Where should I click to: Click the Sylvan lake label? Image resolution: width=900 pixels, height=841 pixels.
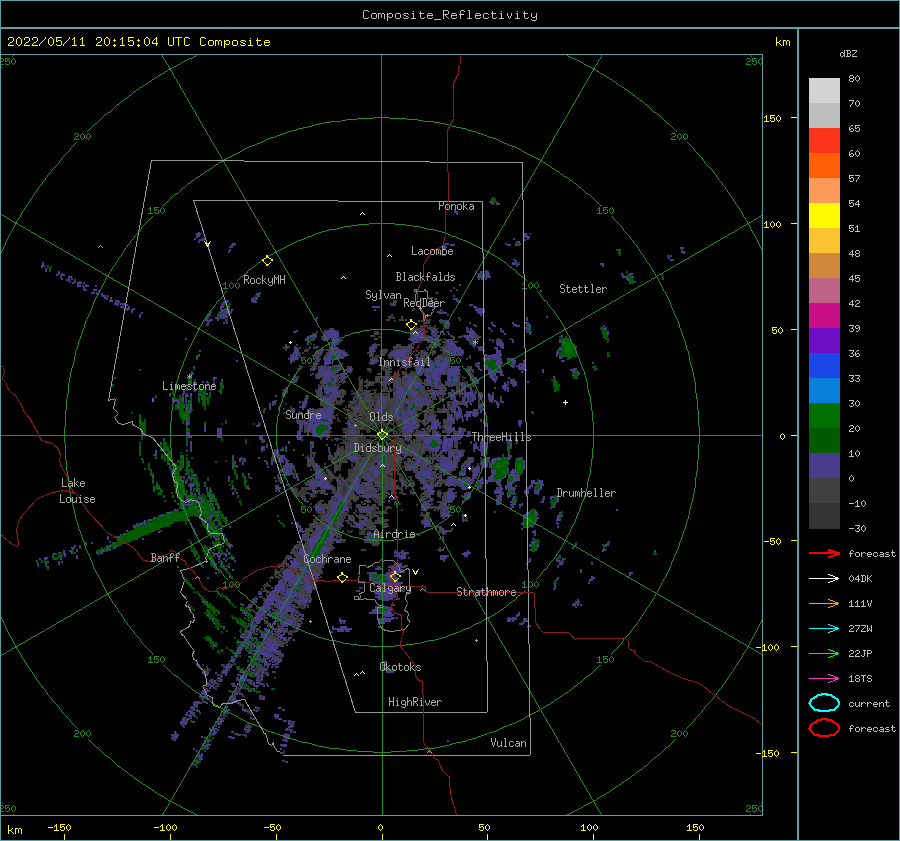point(383,295)
